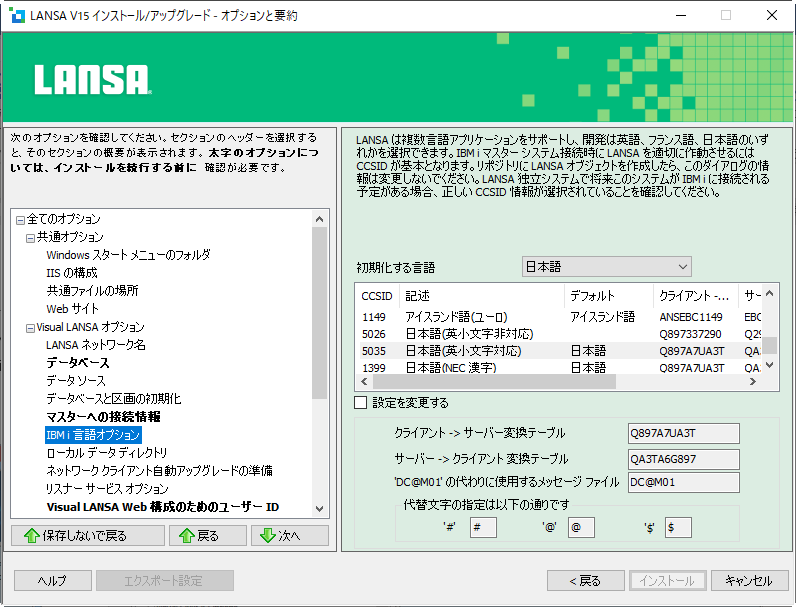Viewport: 796px width, 607px height.
Task: Click the 次へ button
Action: pos(290,535)
